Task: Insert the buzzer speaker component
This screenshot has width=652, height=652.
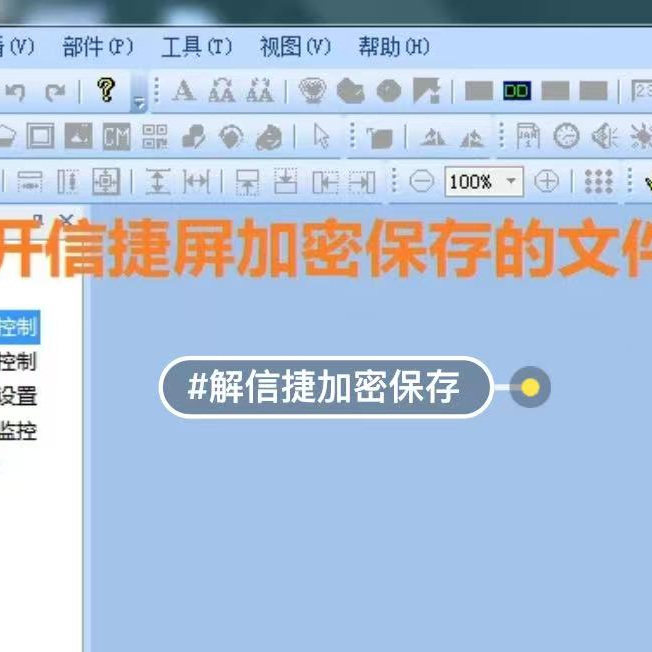Action: pos(605,136)
